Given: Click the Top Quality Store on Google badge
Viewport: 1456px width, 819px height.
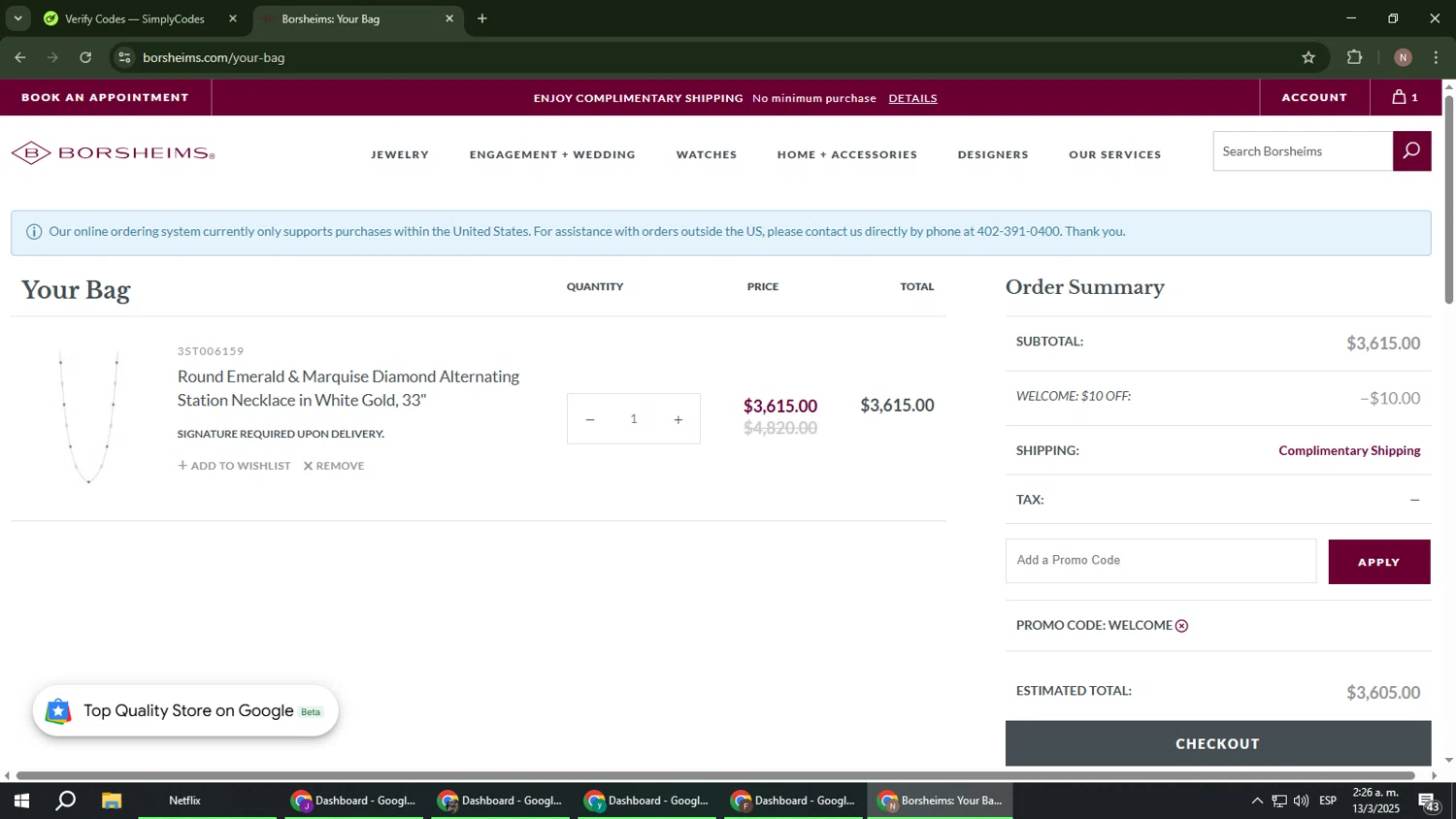Looking at the screenshot, I should tap(185, 711).
